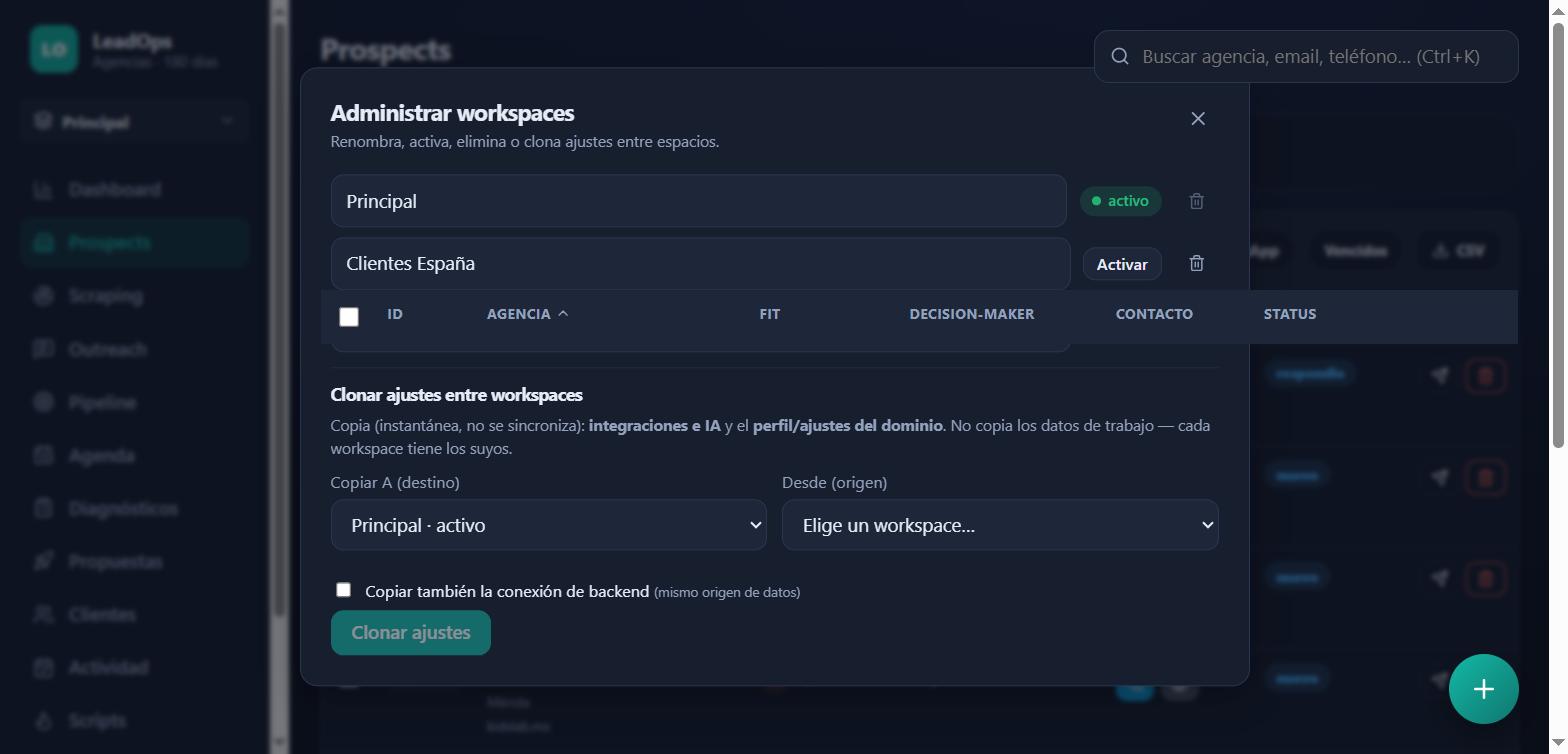1568x754 pixels.
Task: Click the page vertical scrollbar
Action: click(1559, 235)
